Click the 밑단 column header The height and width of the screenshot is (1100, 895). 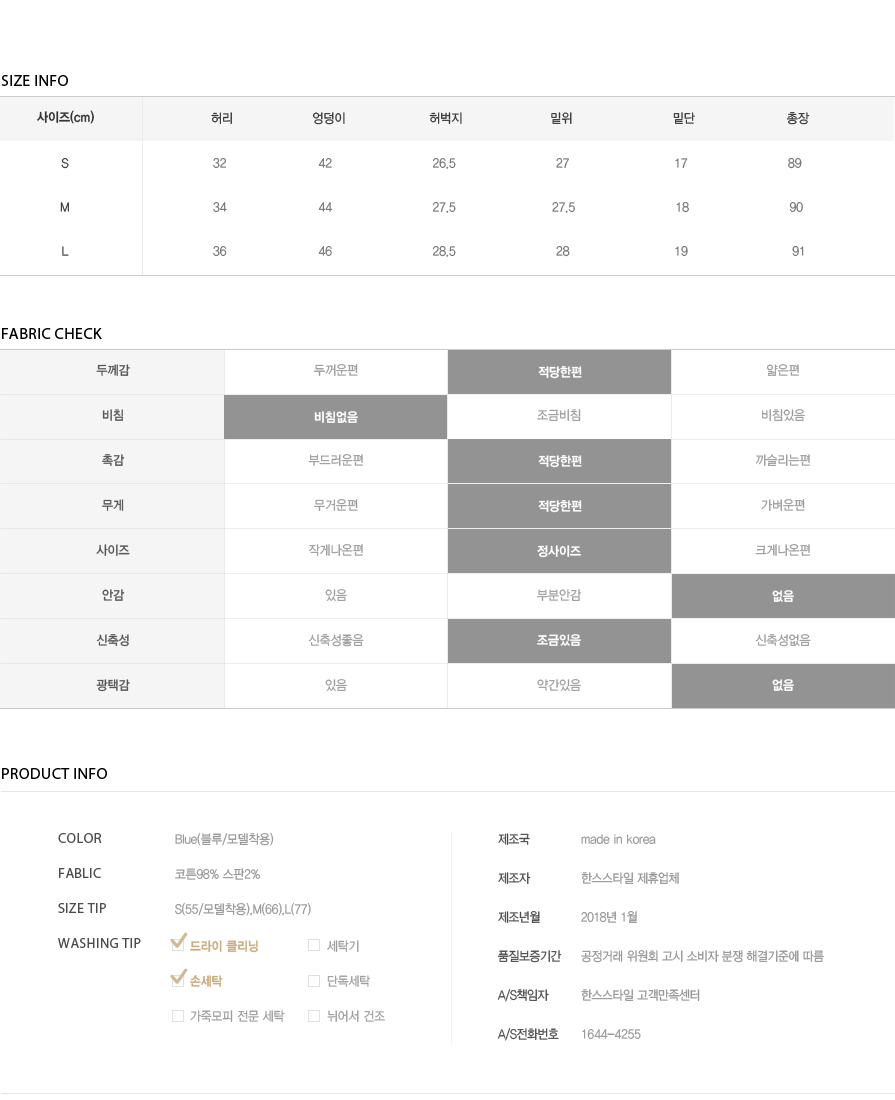[683, 119]
